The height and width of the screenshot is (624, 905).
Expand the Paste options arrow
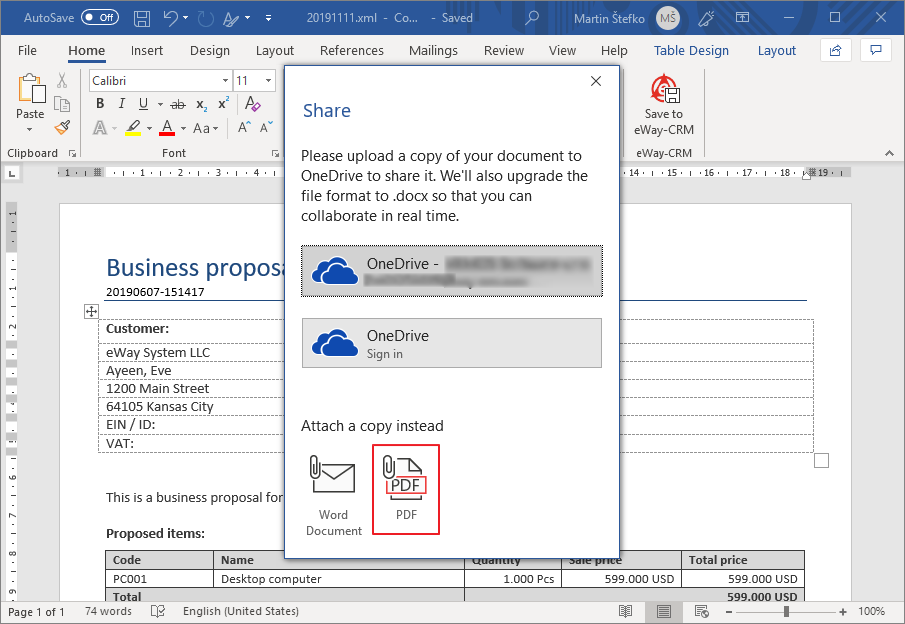pyautogui.click(x=29, y=129)
